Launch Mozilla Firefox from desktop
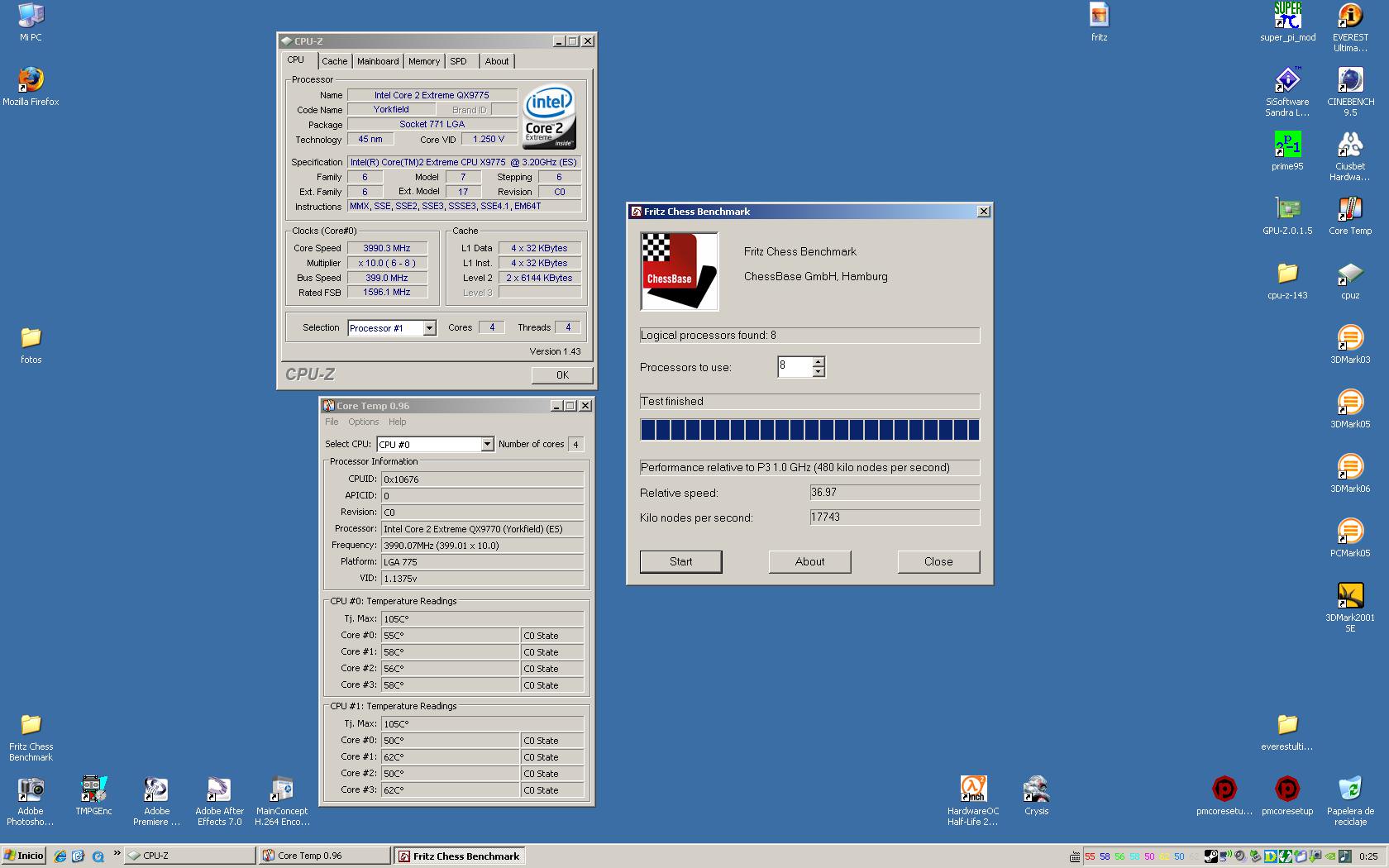The height and width of the screenshot is (868, 1389). pyautogui.click(x=31, y=86)
